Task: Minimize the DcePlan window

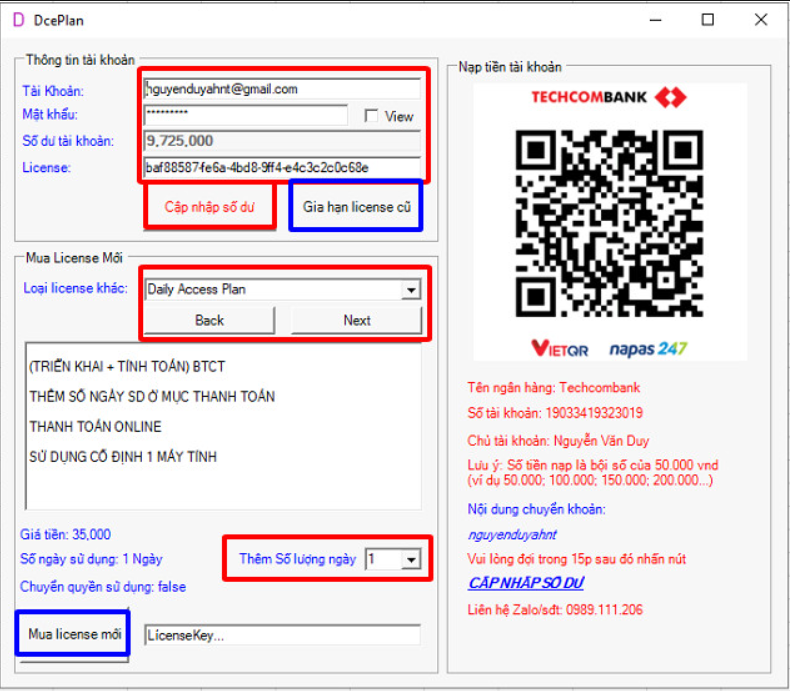Action: pos(655,20)
